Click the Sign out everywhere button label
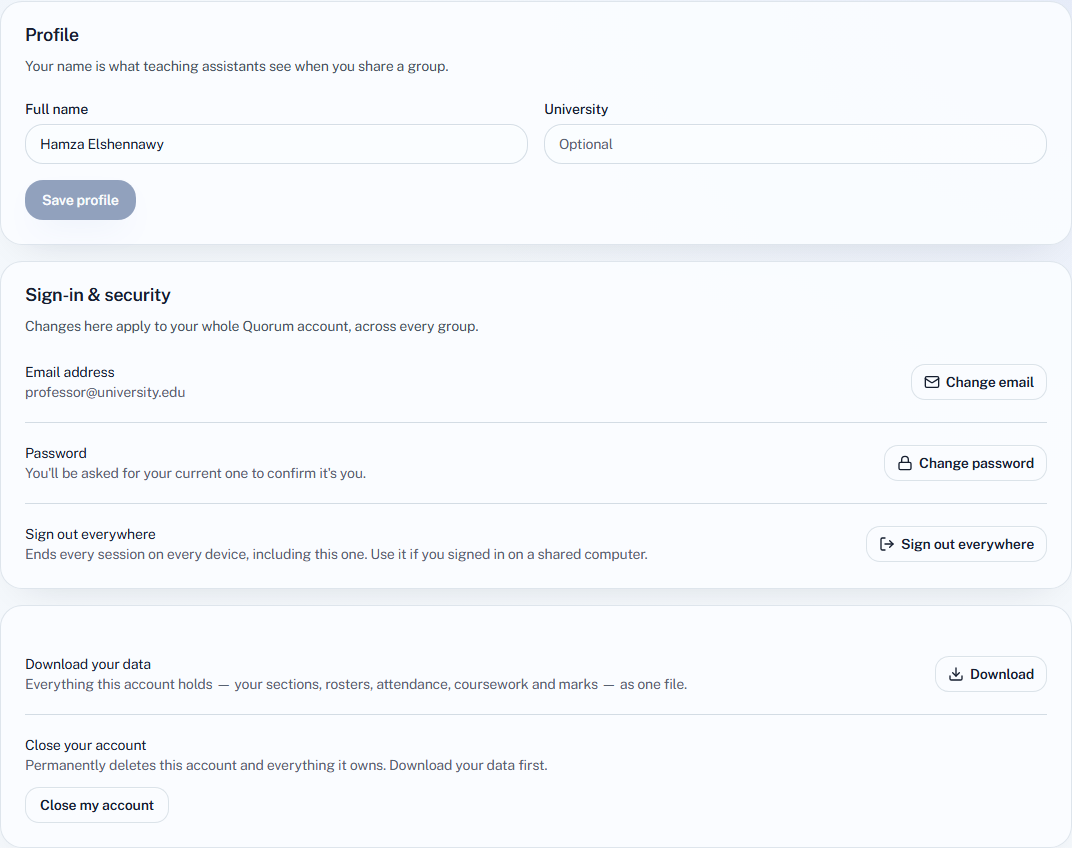 (967, 544)
